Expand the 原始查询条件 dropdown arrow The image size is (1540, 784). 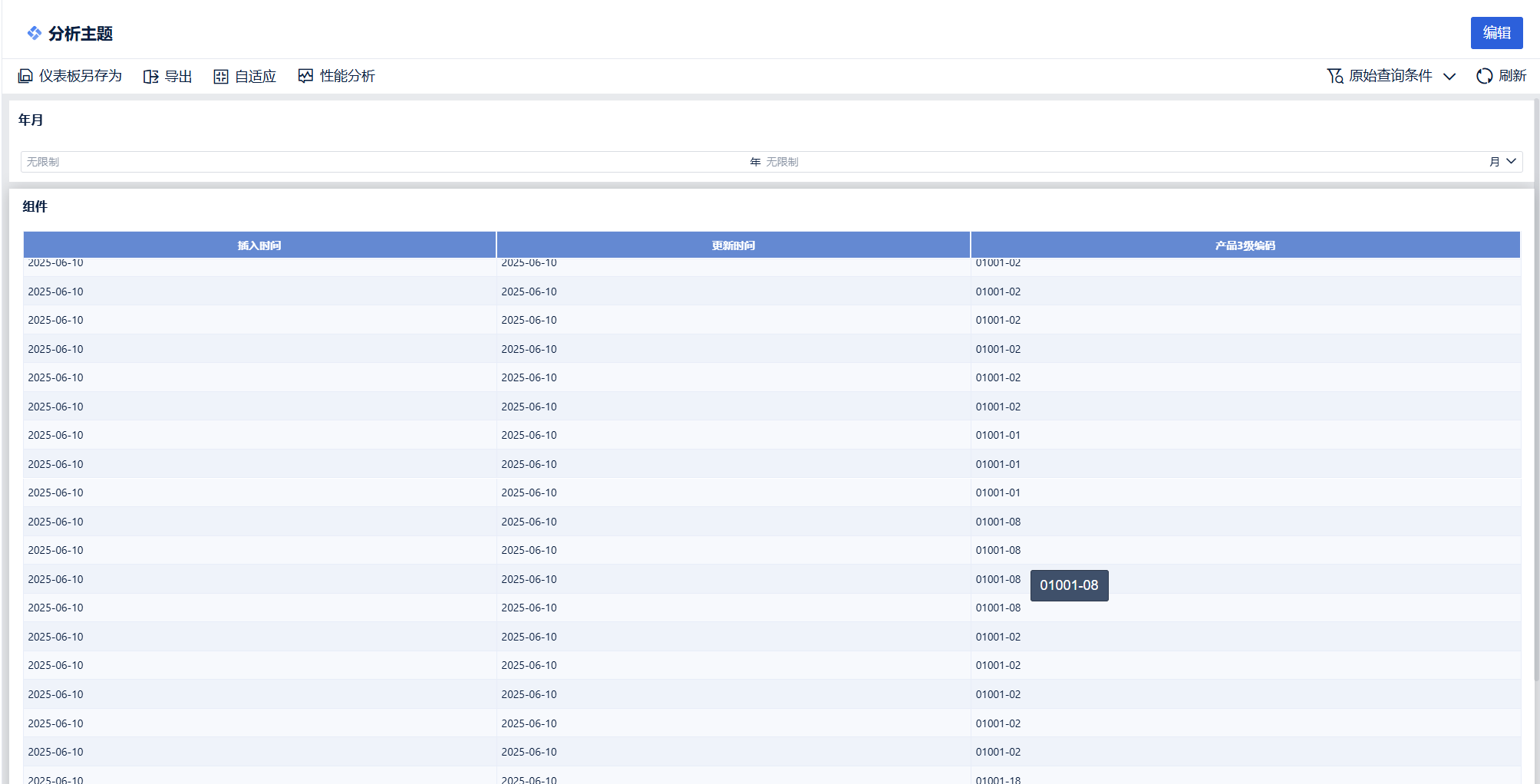pyautogui.click(x=1449, y=76)
